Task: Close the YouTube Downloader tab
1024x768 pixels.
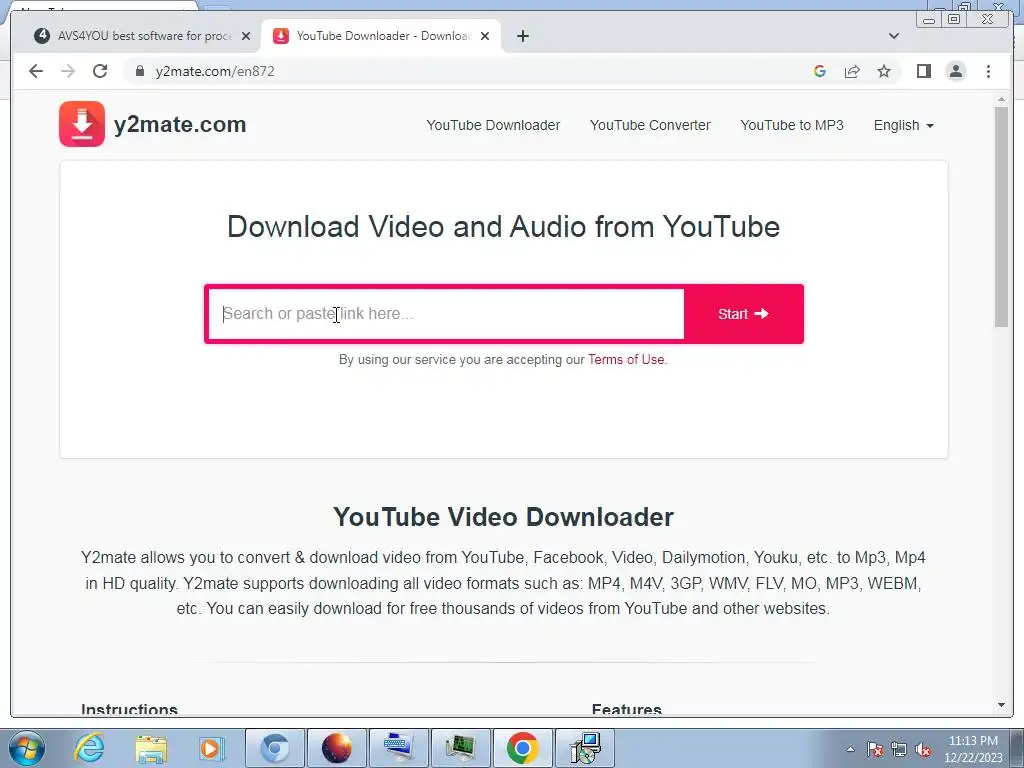Action: click(x=485, y=36)
